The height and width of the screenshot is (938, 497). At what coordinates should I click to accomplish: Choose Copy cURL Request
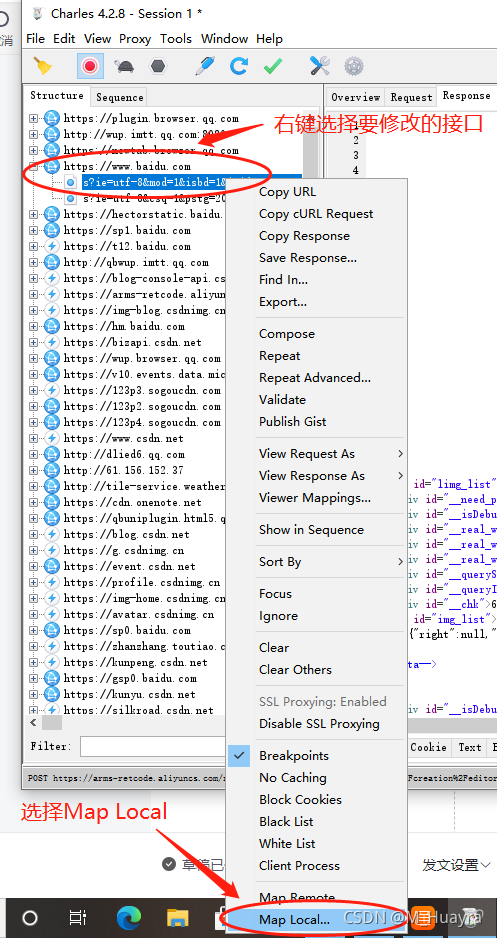(x=316, y=214)
